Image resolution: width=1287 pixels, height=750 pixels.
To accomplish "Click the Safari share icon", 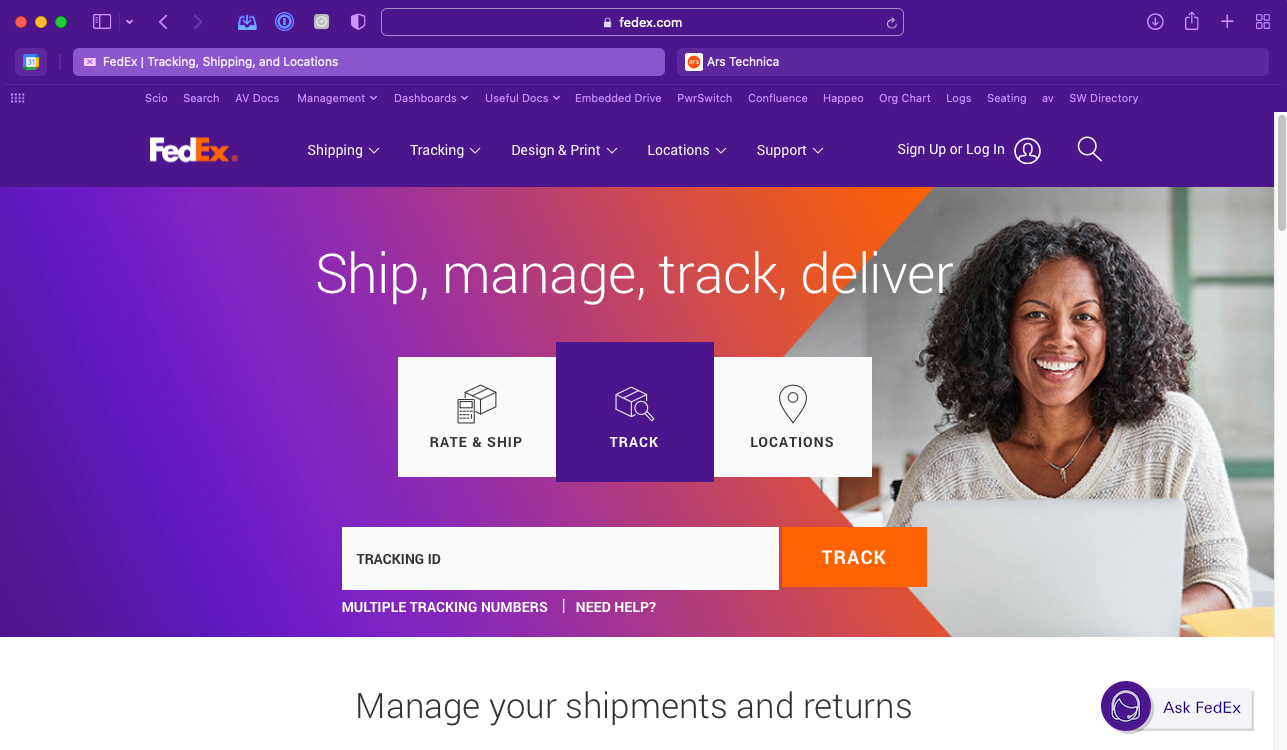I will coord(1191,21).
